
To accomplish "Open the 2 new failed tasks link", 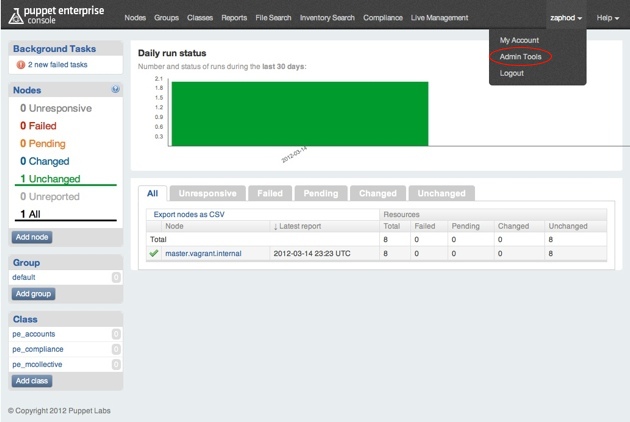I will 57,65.
